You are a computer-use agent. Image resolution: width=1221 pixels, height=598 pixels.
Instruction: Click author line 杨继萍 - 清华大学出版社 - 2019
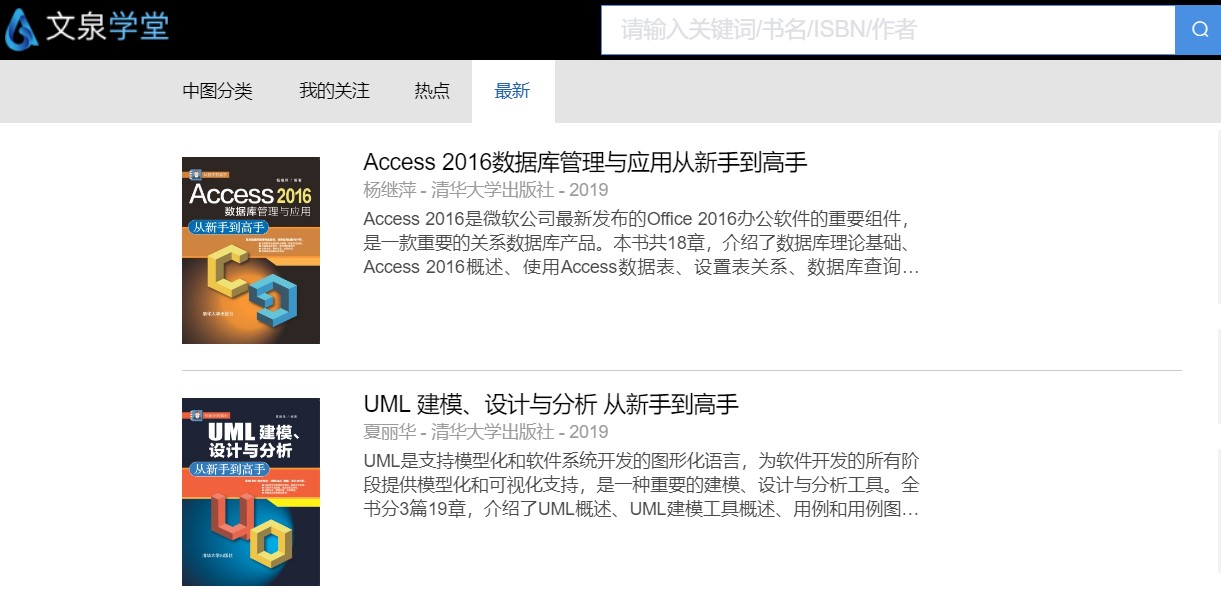point(486,190)
